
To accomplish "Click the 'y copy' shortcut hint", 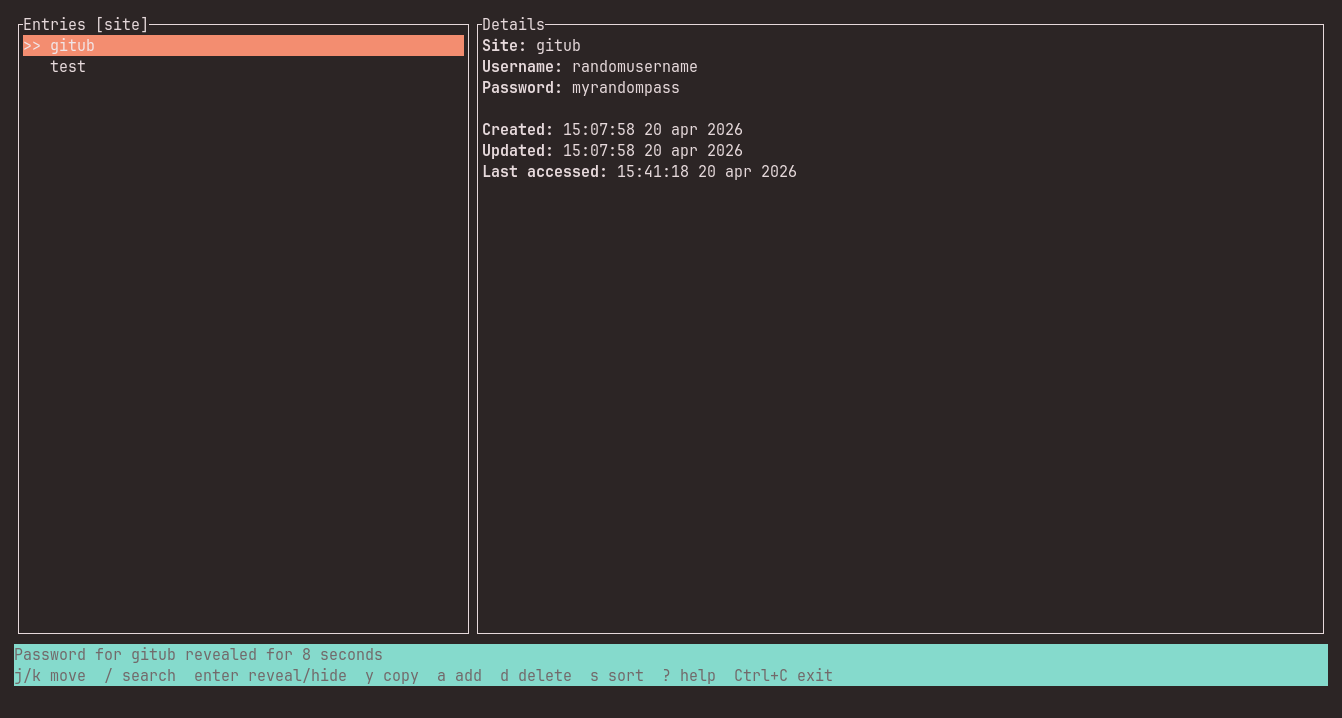I will coord(392,676).
